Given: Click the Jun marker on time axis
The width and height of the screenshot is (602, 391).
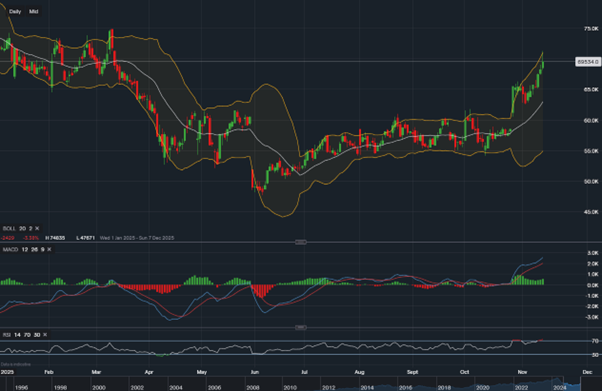Looking at the screenshot, I should tap(254, 372).
